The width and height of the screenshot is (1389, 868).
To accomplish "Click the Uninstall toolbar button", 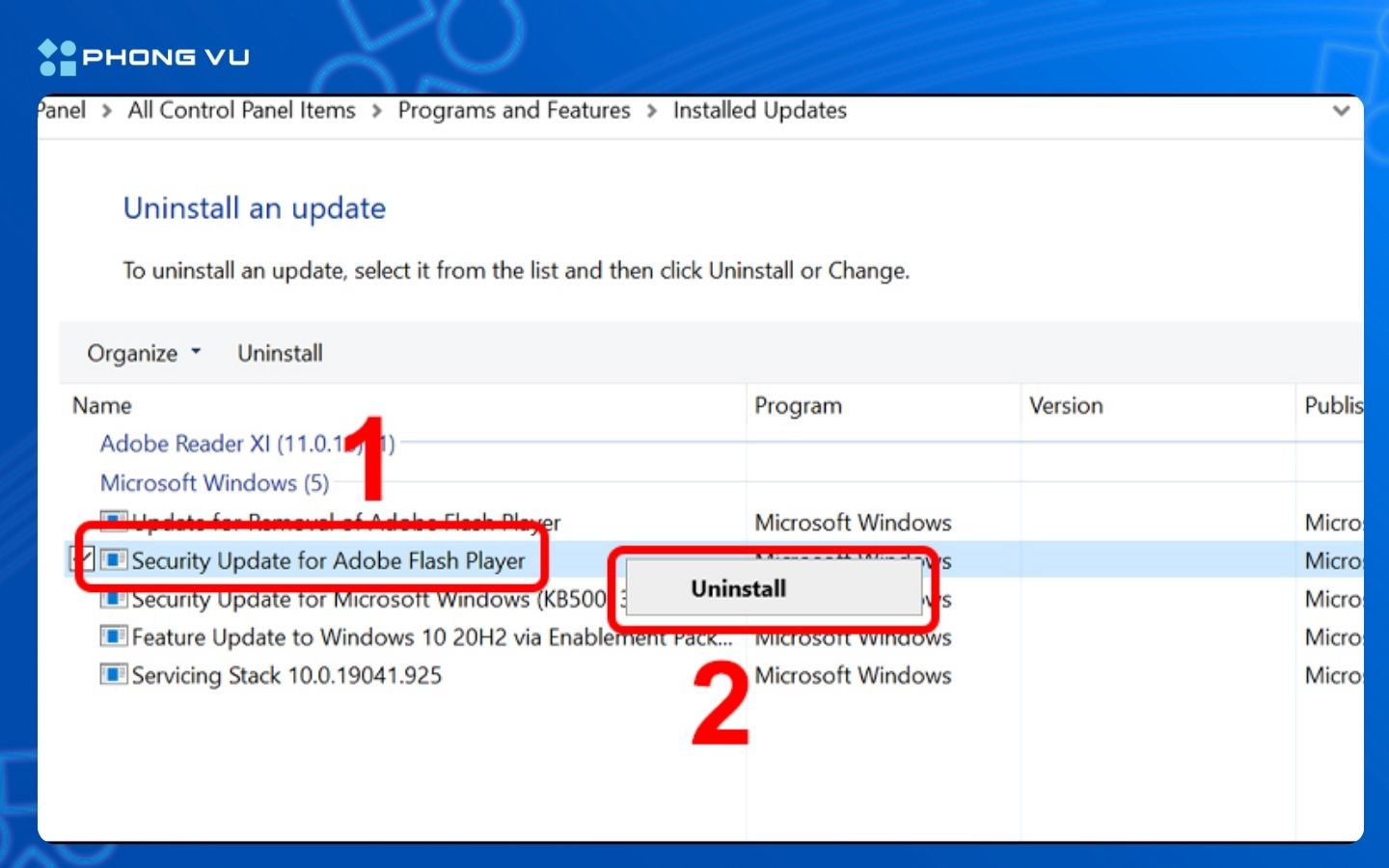I will click(280, 353).
